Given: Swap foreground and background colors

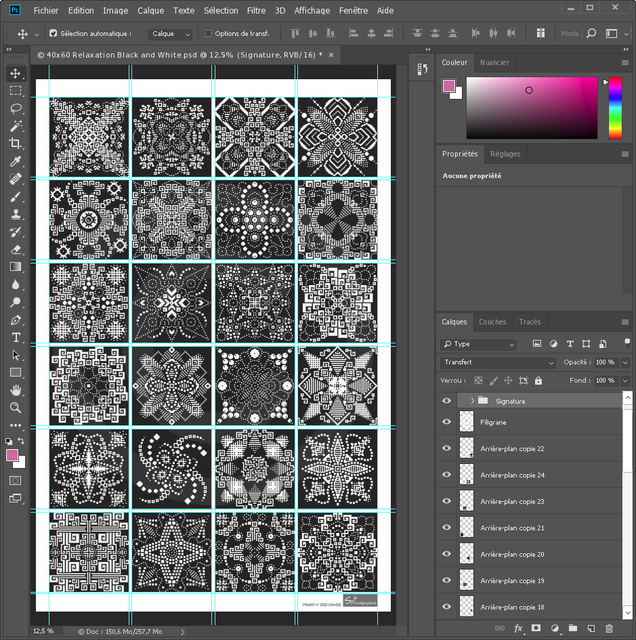Looking at the screenshot, I should tap(21, 441).
